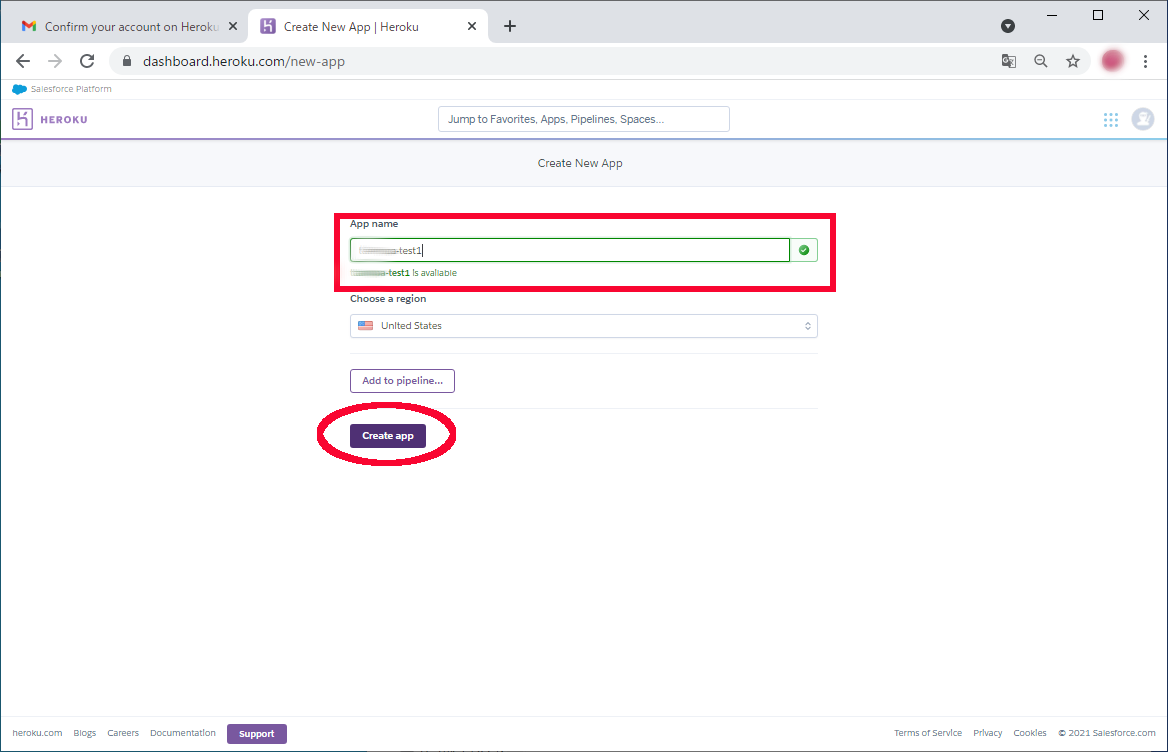
Task: Open the Documentation footer link
Action: click(182, 733)
